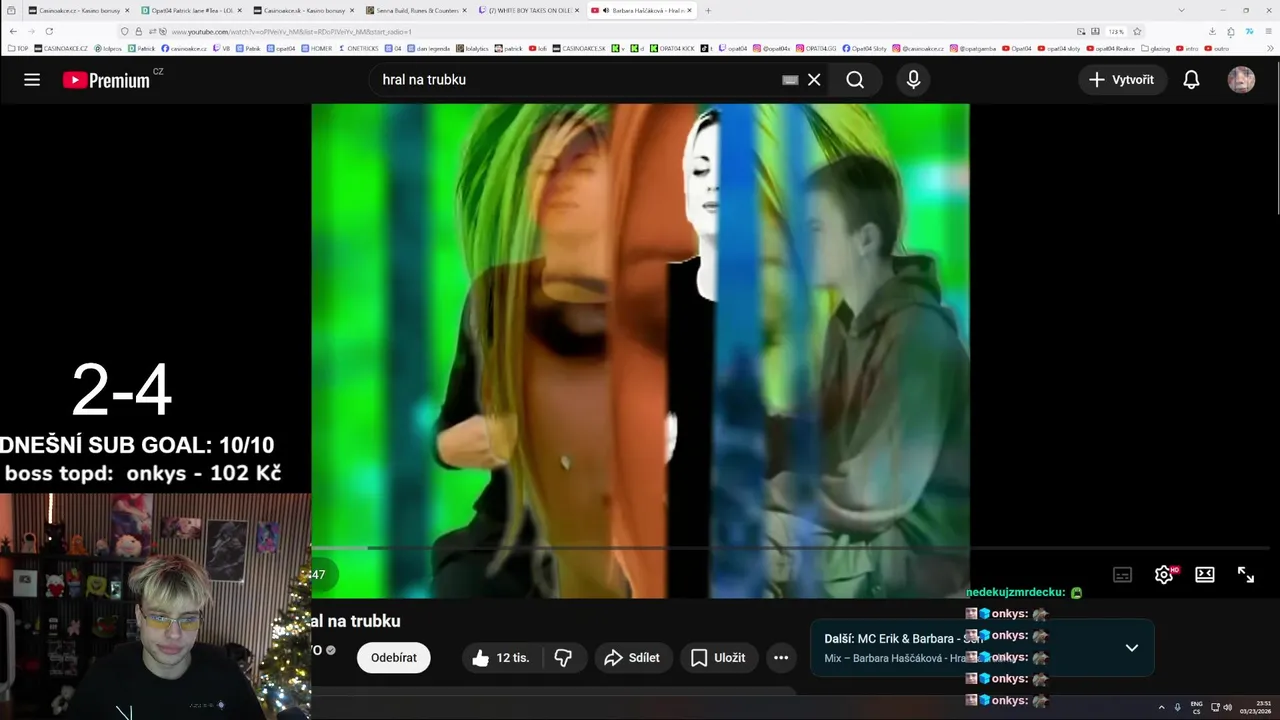Close the Barbara Haščáková YouTube tab
This screenshot has width=1280, height=720.
pos(689,10)
